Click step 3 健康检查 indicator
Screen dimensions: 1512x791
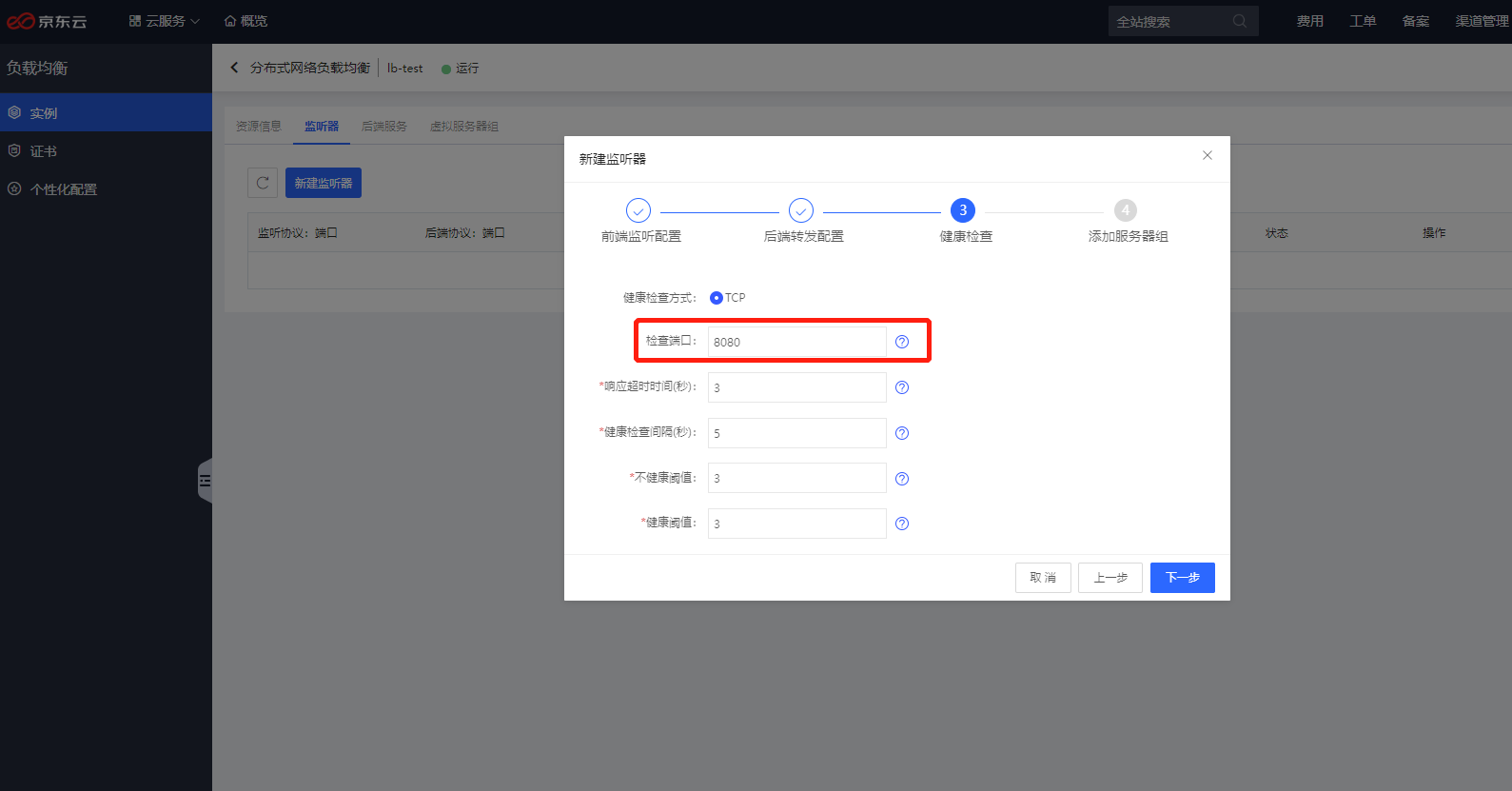[963, 210]
